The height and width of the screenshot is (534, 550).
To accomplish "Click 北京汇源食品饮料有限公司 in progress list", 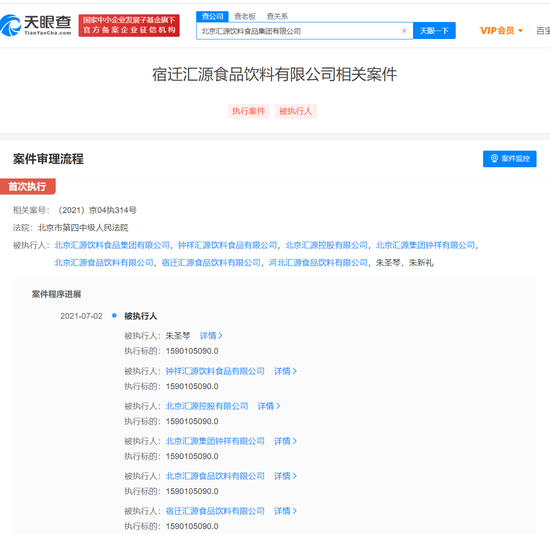I will 215,476.
